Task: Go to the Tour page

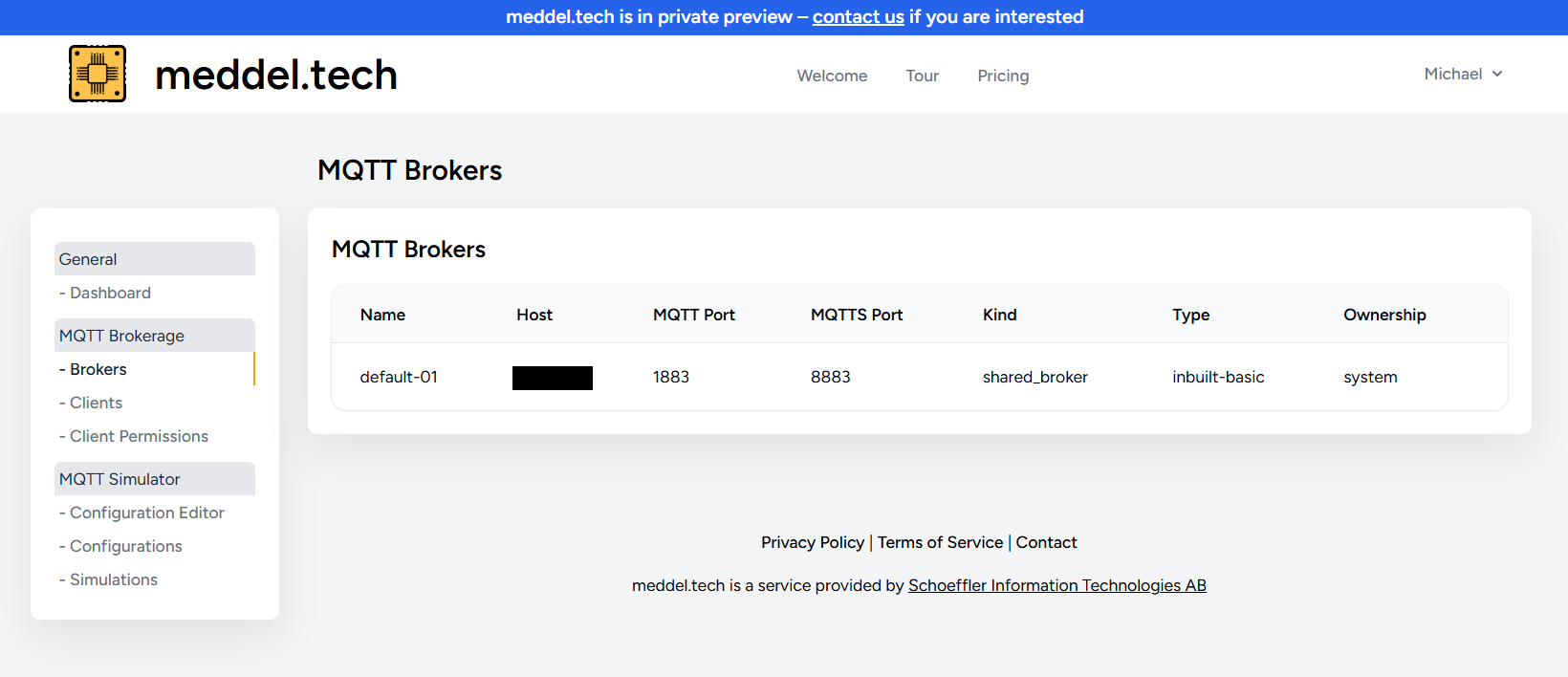Action: 923,76
